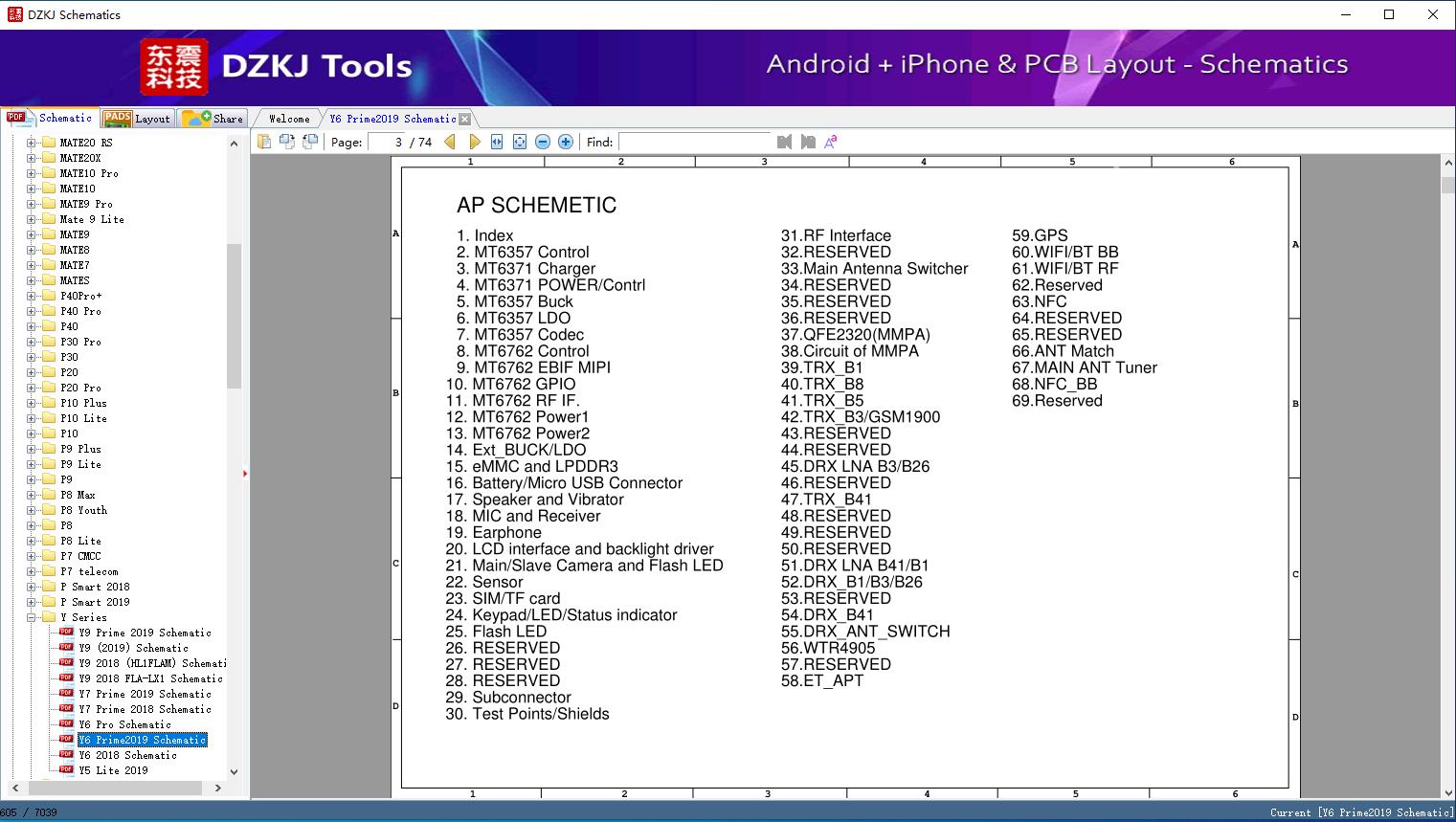This screenshot has width=1456, height=822.
Task: Switch to the Welcome document tab
Action: click(289, 119)
